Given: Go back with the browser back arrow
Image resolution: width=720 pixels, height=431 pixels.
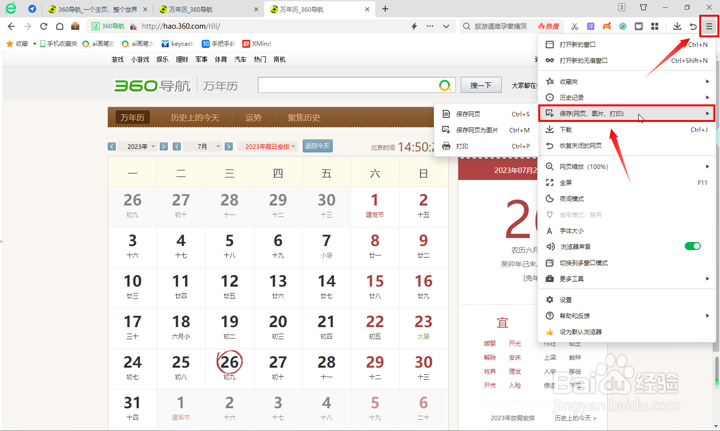Looking at the screenshot, I should point(11,27).
